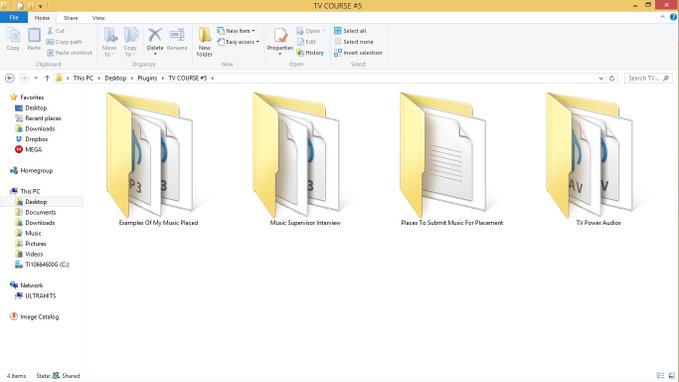
Task: Click Select all
Action: [350, 31]
